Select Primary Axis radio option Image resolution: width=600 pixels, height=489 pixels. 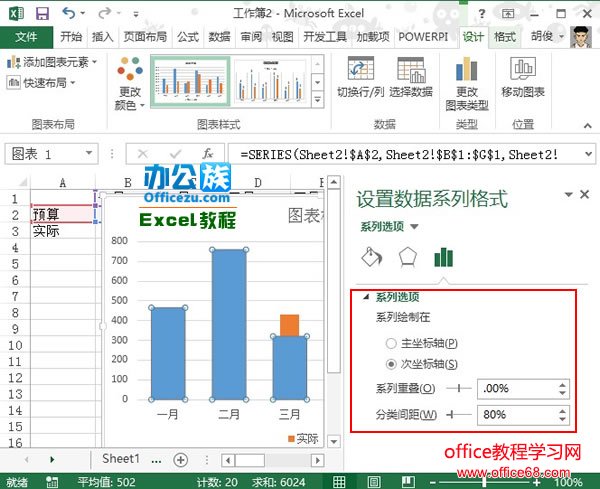pos(391,343)
